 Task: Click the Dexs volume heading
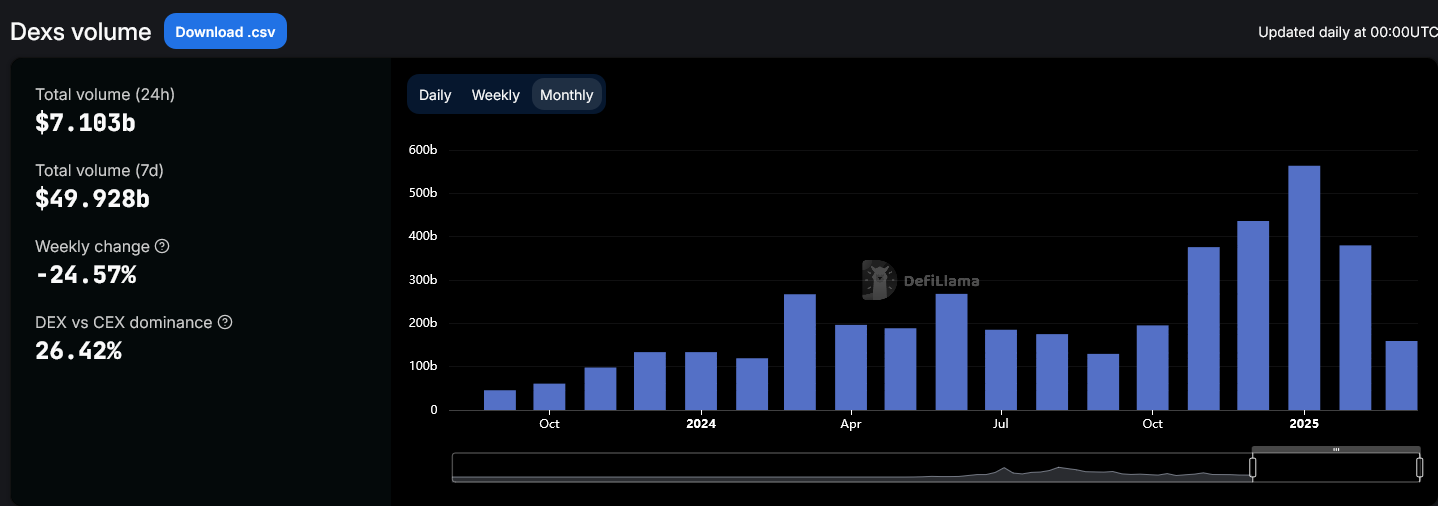click(x=80, y=31)
